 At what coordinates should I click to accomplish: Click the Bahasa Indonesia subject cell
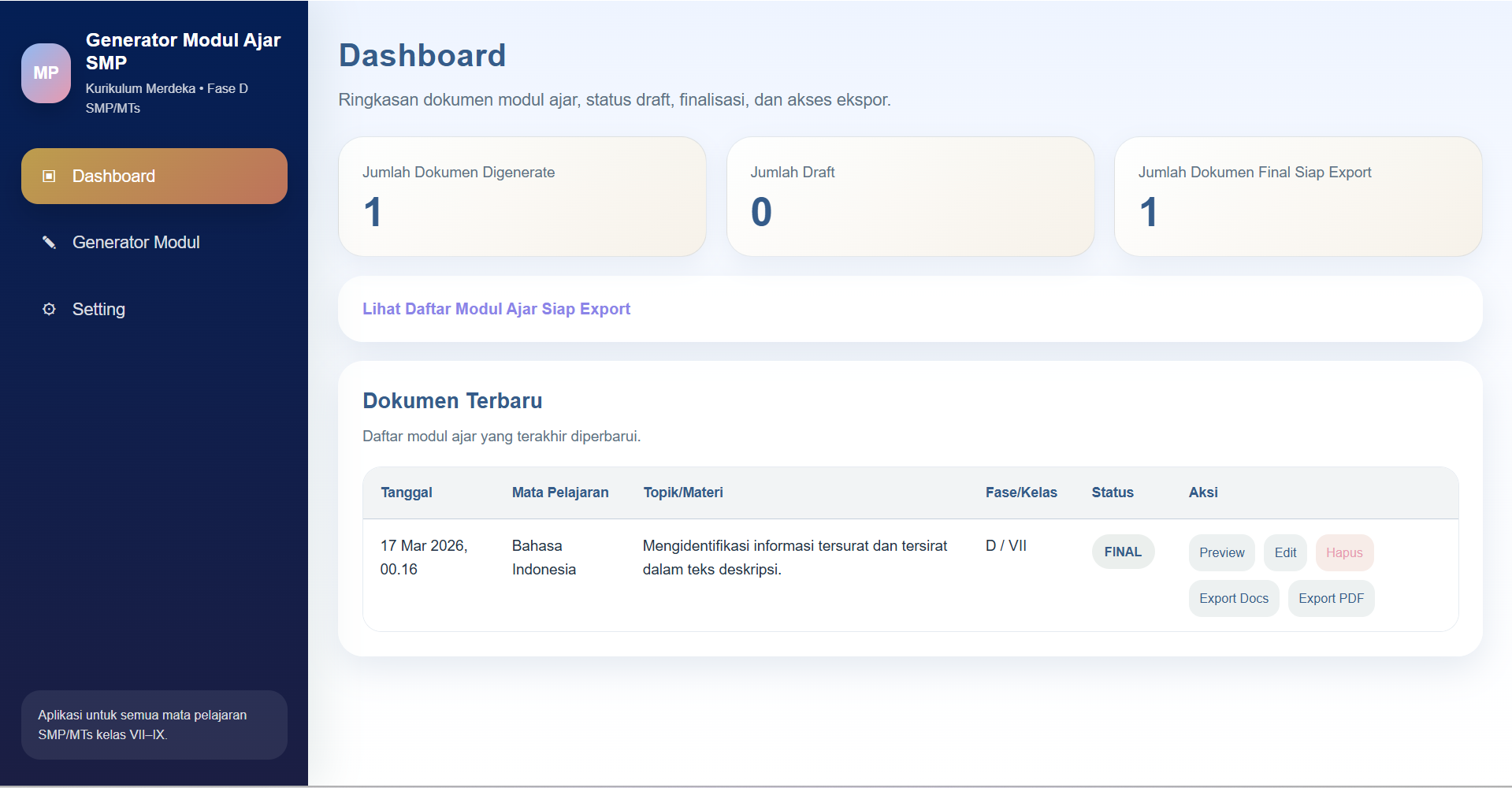coord(544,557)
